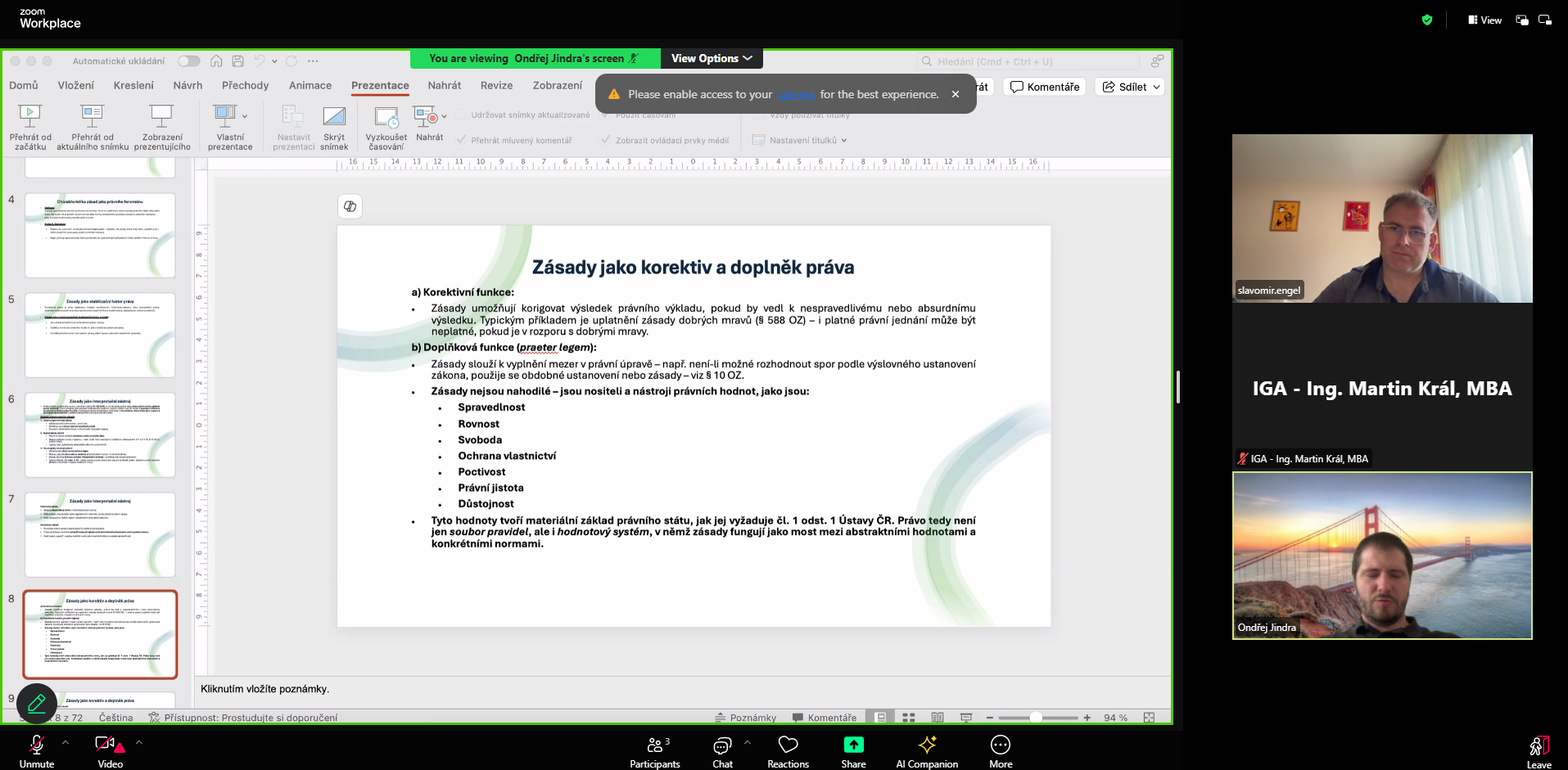Viewport: 1568px width, 770px height.
Task: Open the Přechody ribbon tab
Action: click(245, 85)
